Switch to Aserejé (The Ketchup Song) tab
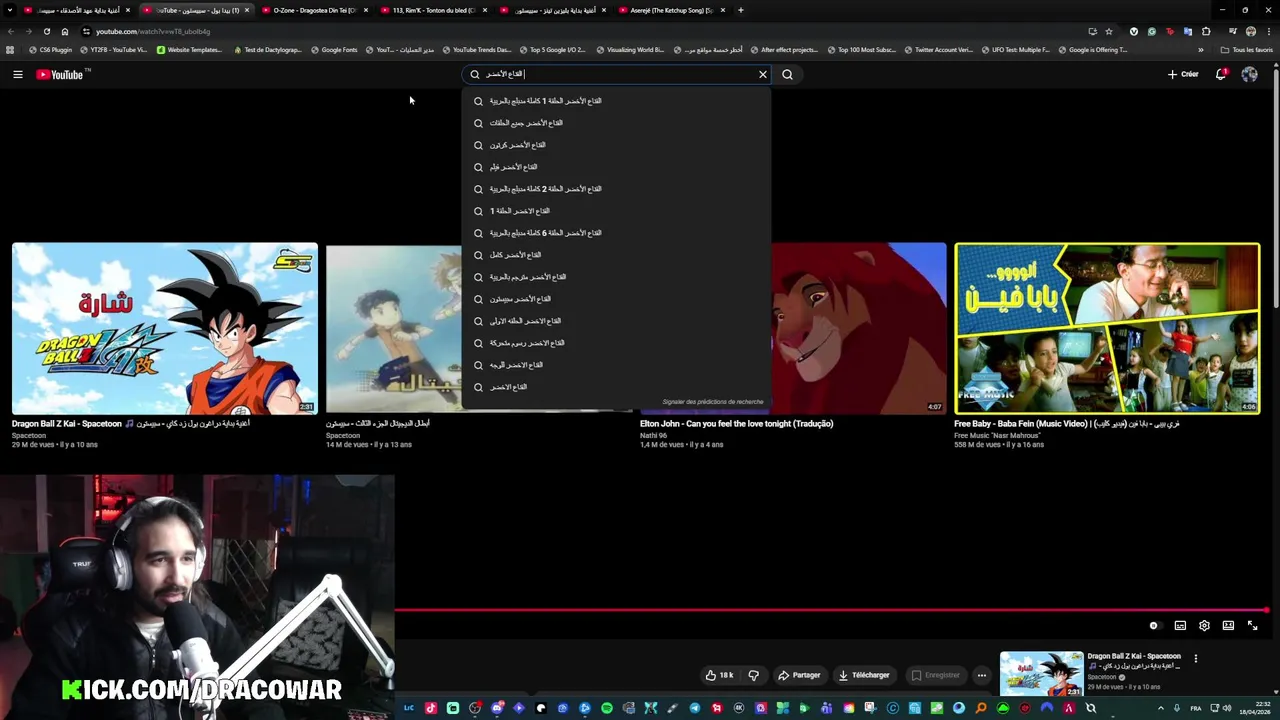 (x=671, y=10)
